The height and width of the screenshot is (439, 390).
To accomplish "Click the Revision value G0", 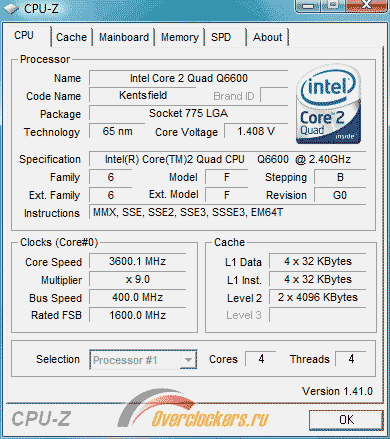I will point(340,195).
